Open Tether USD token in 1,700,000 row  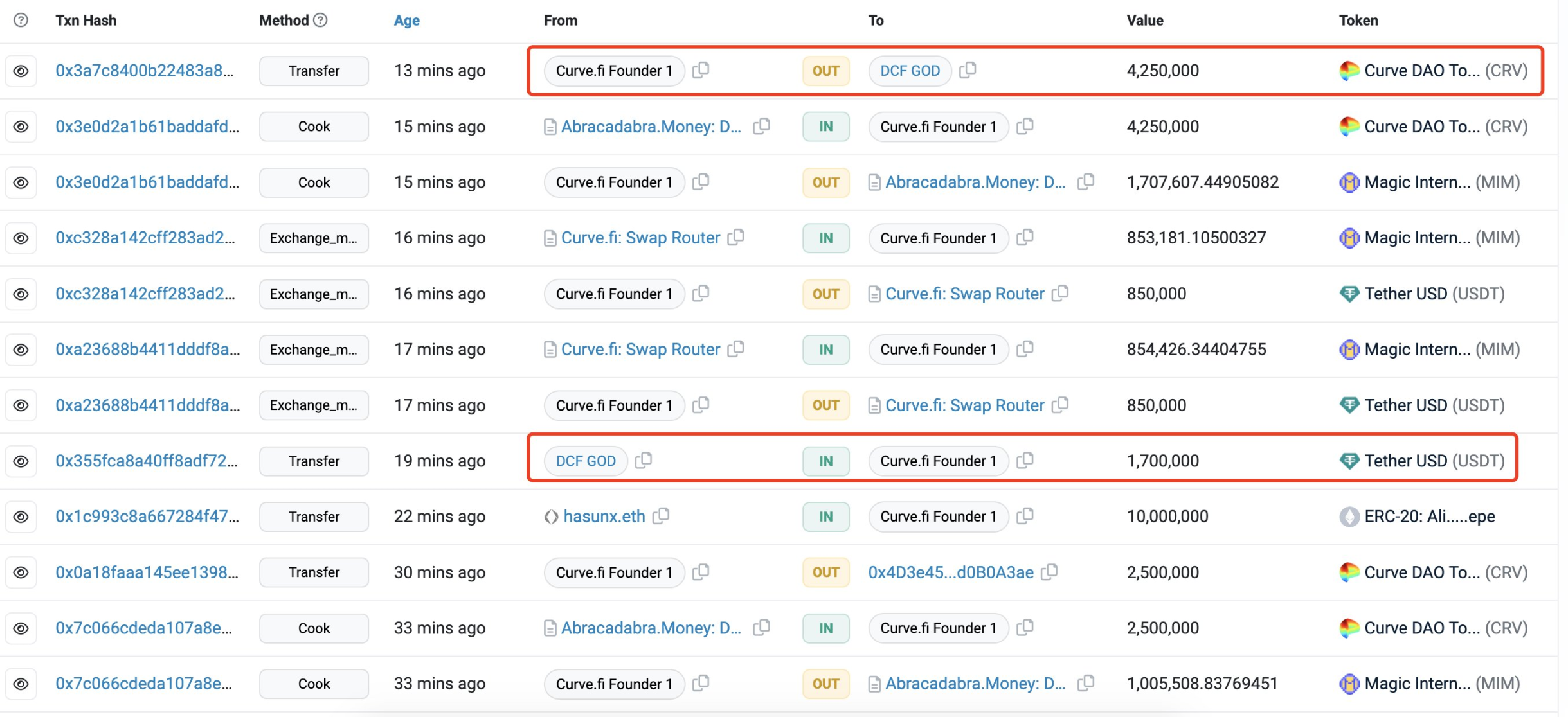tap(1434, 461)
